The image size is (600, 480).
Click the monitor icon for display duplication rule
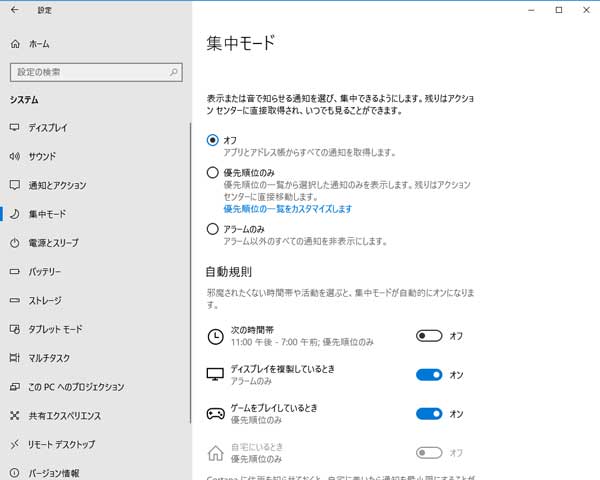(x=215, y=374)
